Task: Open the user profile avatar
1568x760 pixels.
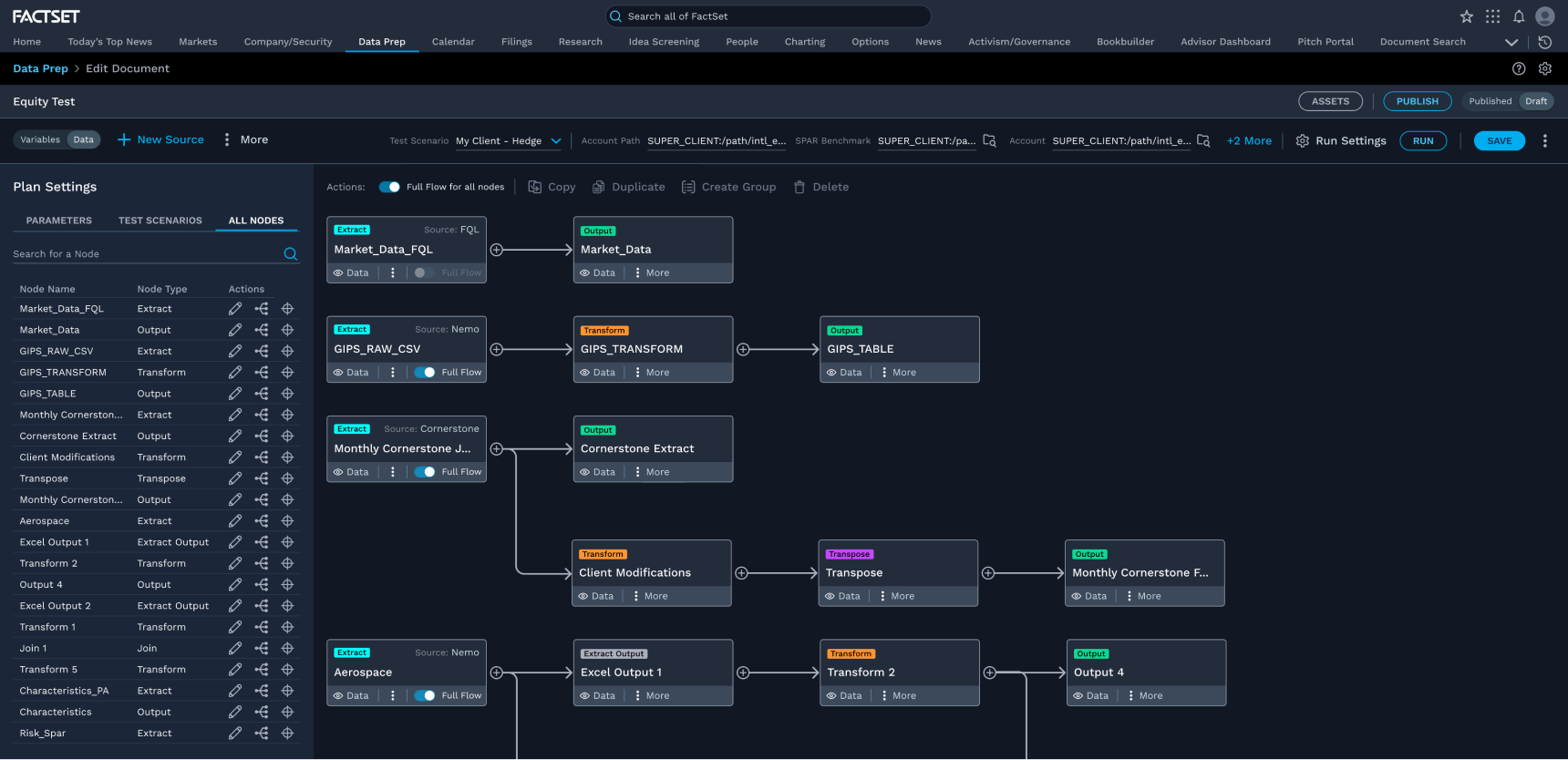Action: tap(1544, 16)
